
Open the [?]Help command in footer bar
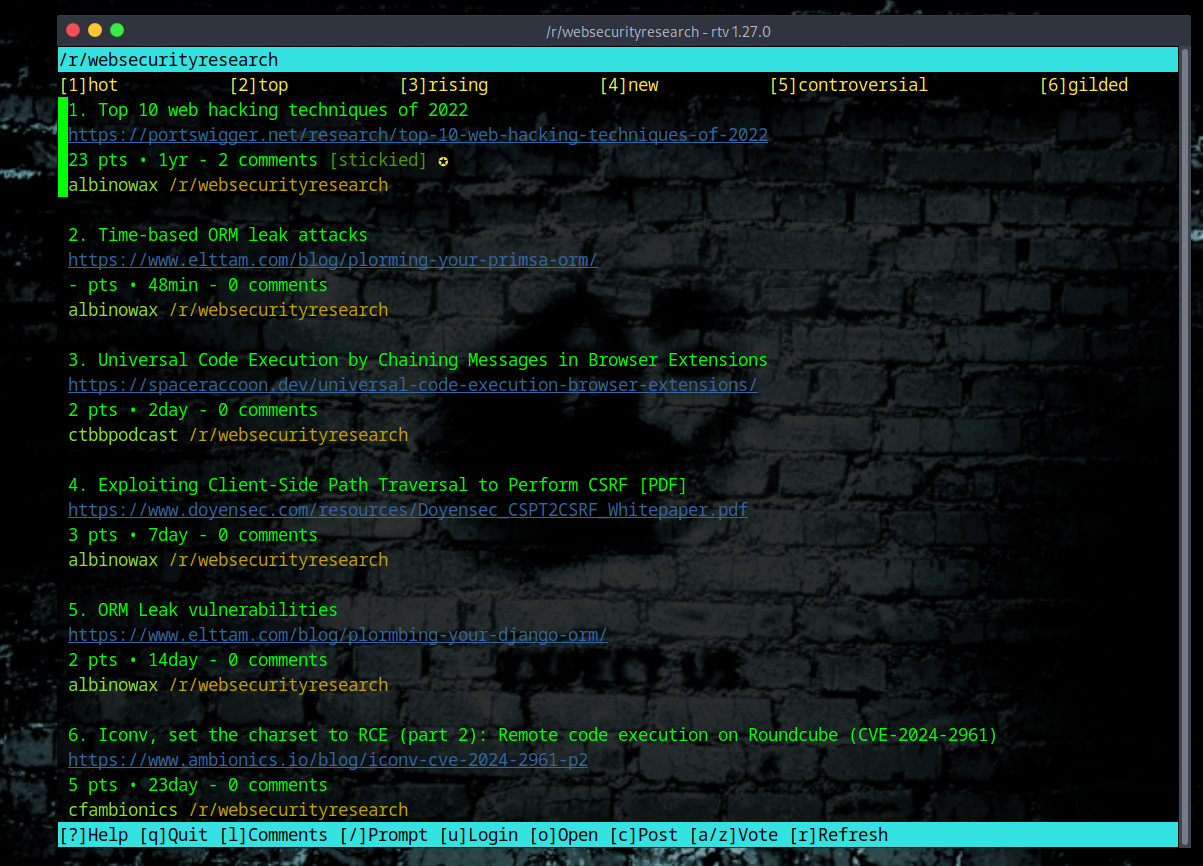pos(95,834)
